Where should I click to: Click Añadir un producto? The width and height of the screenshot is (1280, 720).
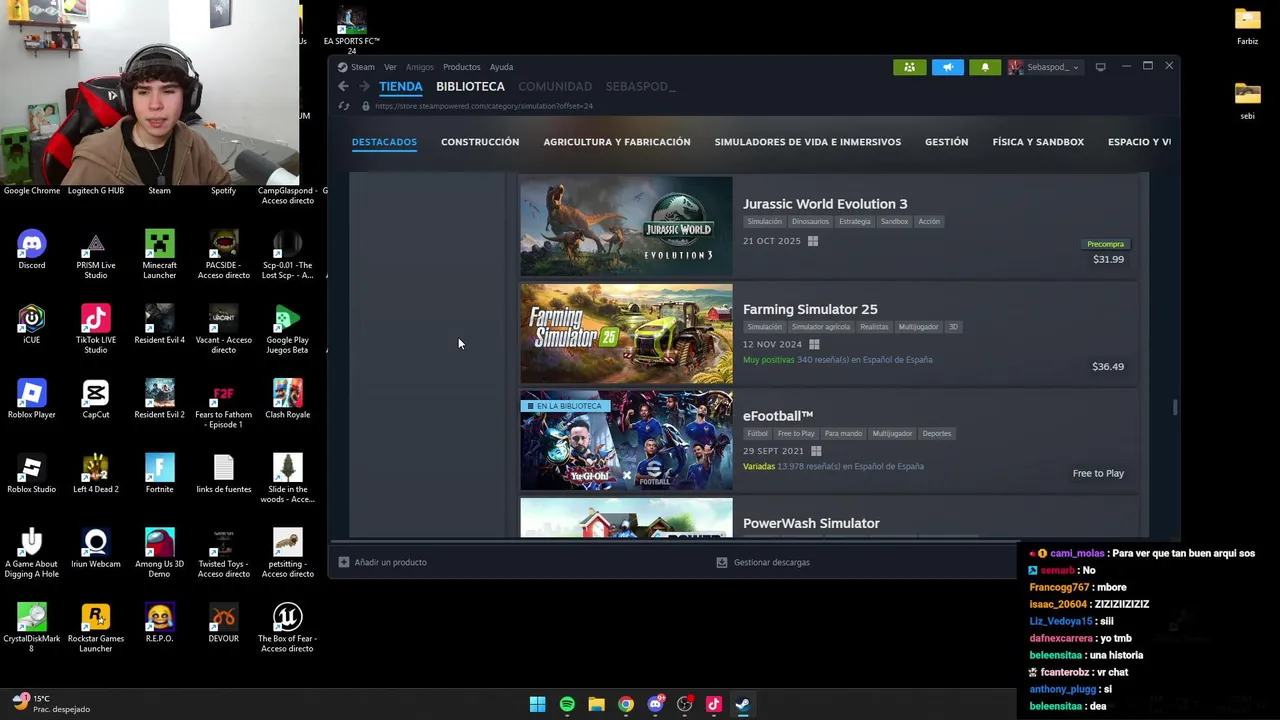(x=383, y=562)
